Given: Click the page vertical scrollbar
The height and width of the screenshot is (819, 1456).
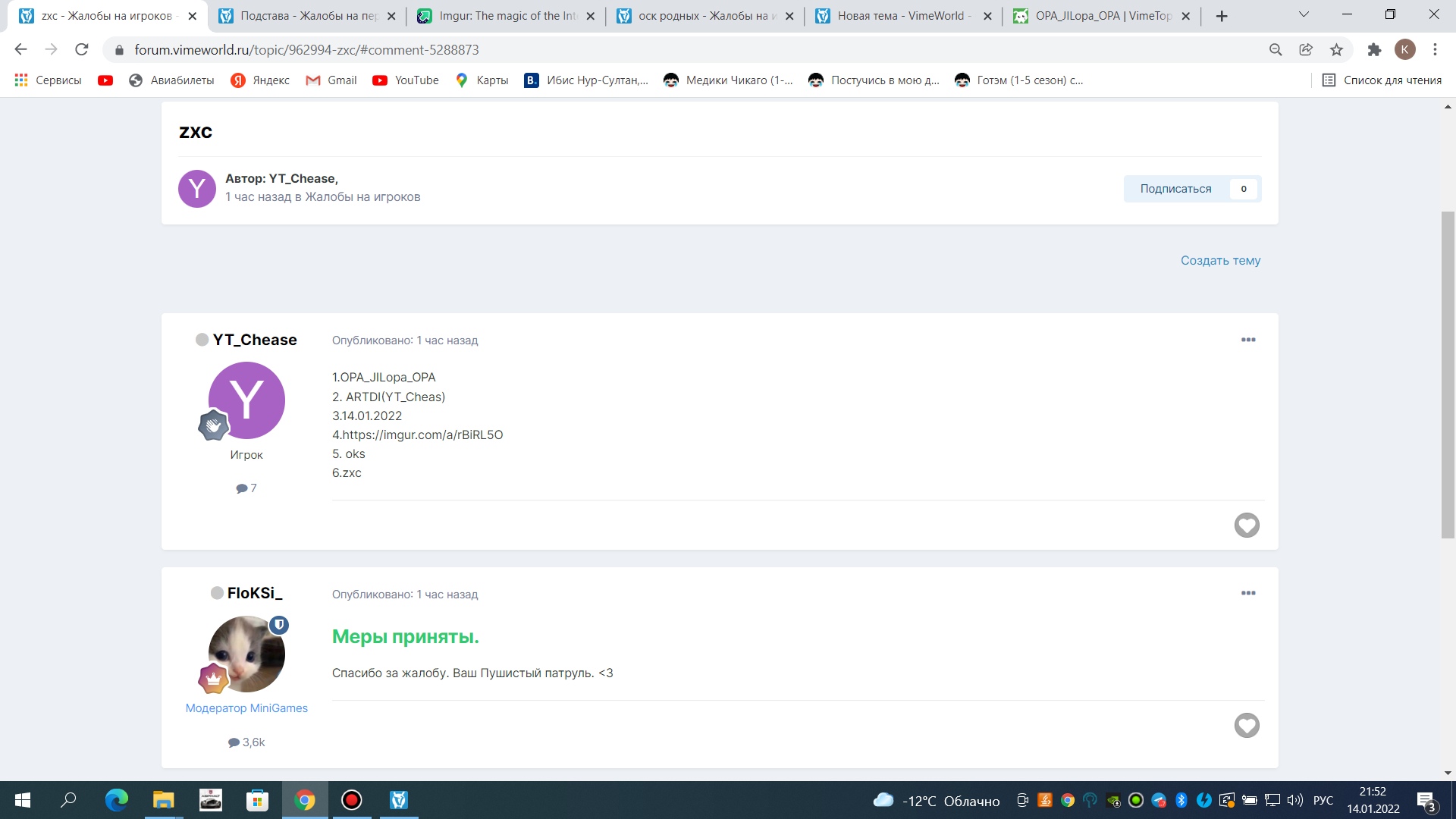Looking at the screenshot, I should click(x=1448, y=375).
